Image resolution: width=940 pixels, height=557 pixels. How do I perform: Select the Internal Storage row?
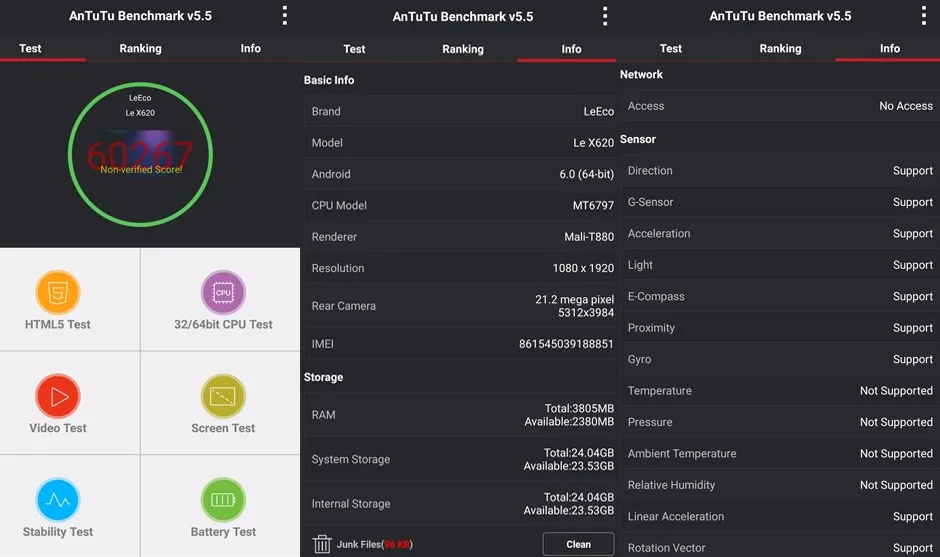460,504
